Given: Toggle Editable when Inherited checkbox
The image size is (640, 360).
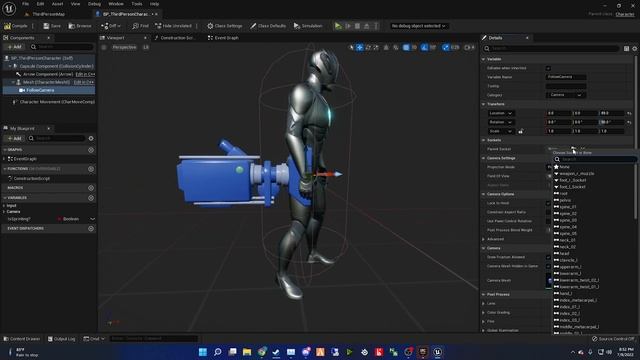Looking at the screenshot, I should 549,68.
